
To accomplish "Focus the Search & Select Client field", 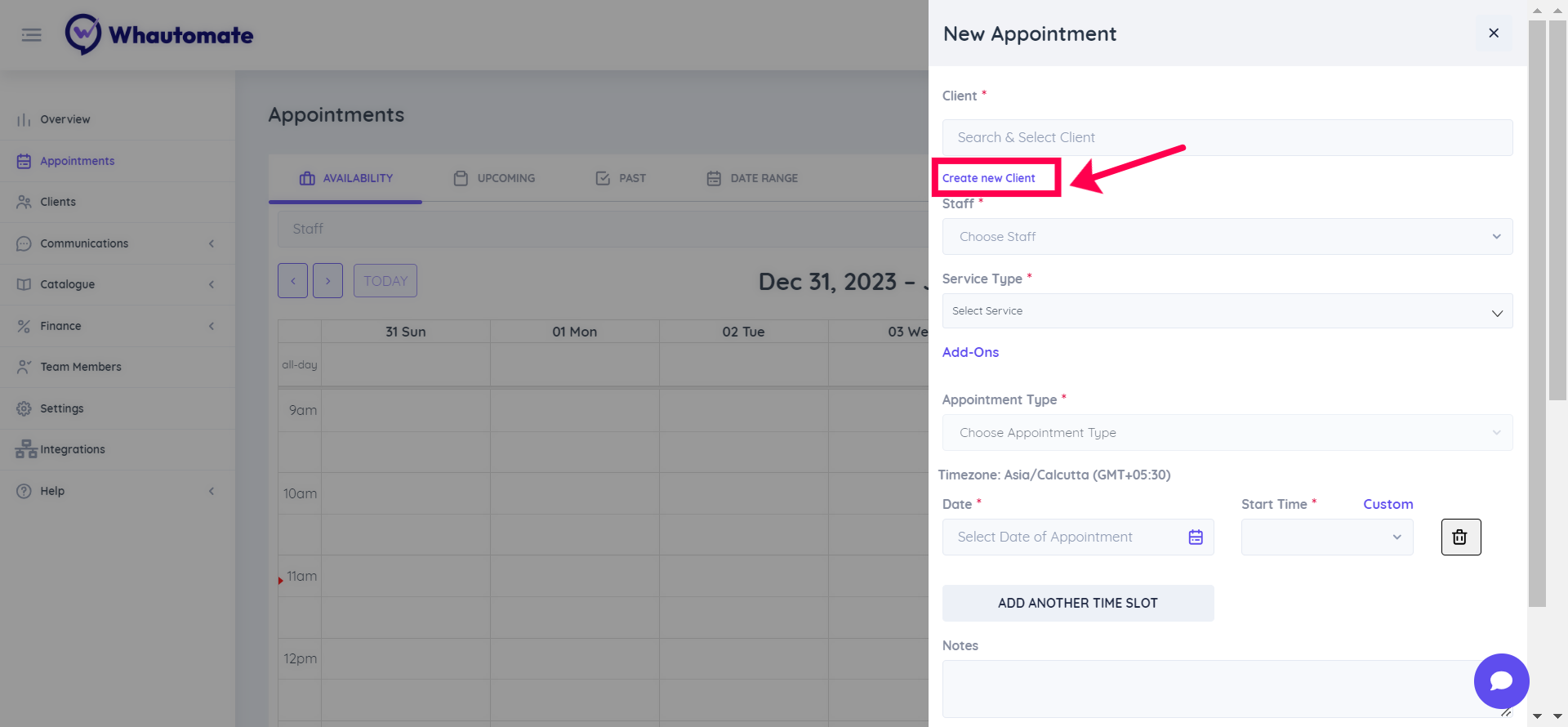I will coord(1227,137).
